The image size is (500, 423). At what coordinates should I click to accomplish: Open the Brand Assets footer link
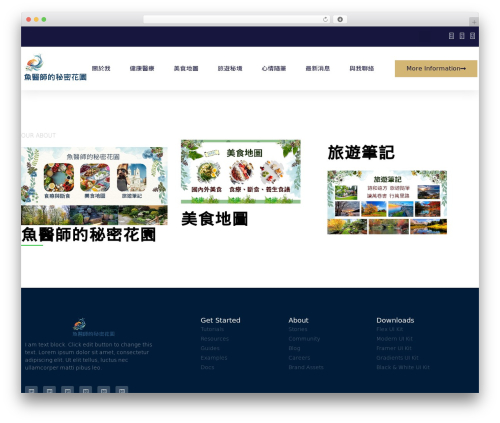(306, 367)
